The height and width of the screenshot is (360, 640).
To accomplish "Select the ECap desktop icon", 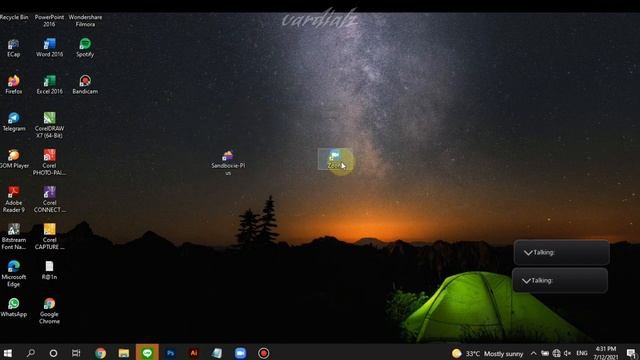I will pos(13,48).
